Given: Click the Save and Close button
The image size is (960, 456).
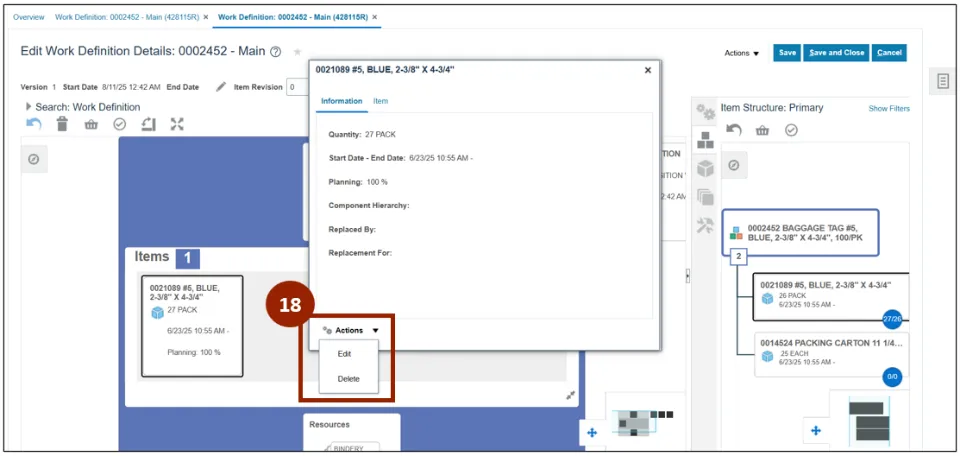Looking at the screenshot, I should pos(836,53).
